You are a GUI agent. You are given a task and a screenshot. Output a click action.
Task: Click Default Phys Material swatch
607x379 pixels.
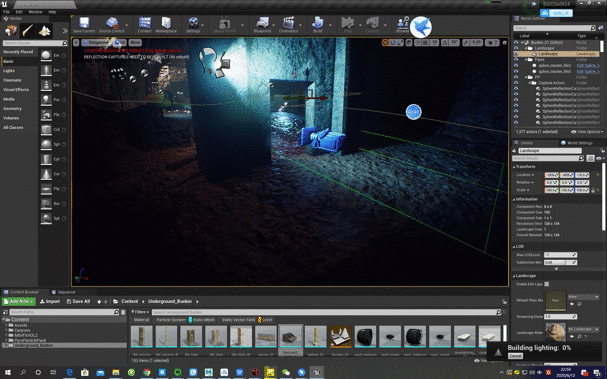[x=556, y=300]
